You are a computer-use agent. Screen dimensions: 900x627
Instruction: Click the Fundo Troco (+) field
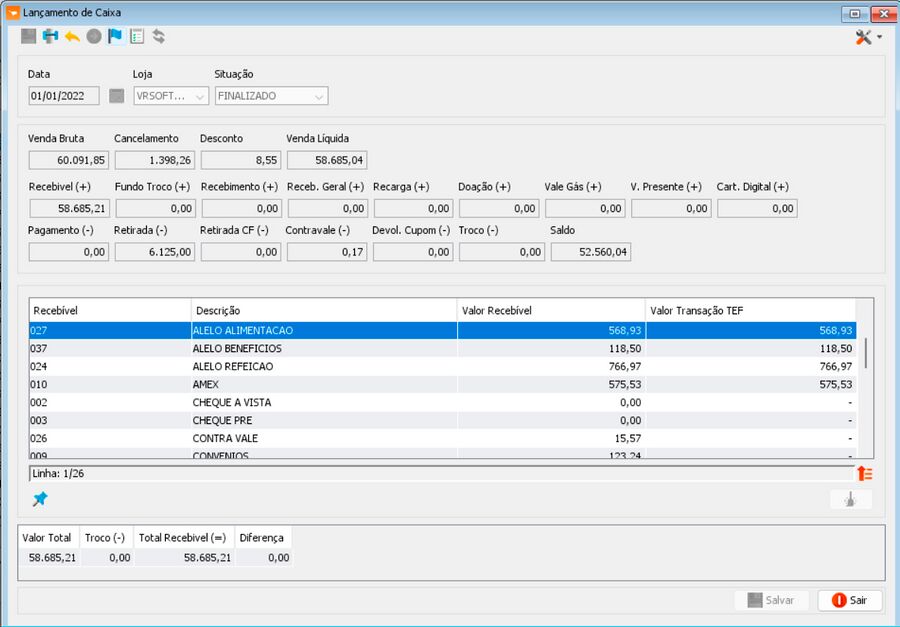pyautogui.click(x=155, y=208)
